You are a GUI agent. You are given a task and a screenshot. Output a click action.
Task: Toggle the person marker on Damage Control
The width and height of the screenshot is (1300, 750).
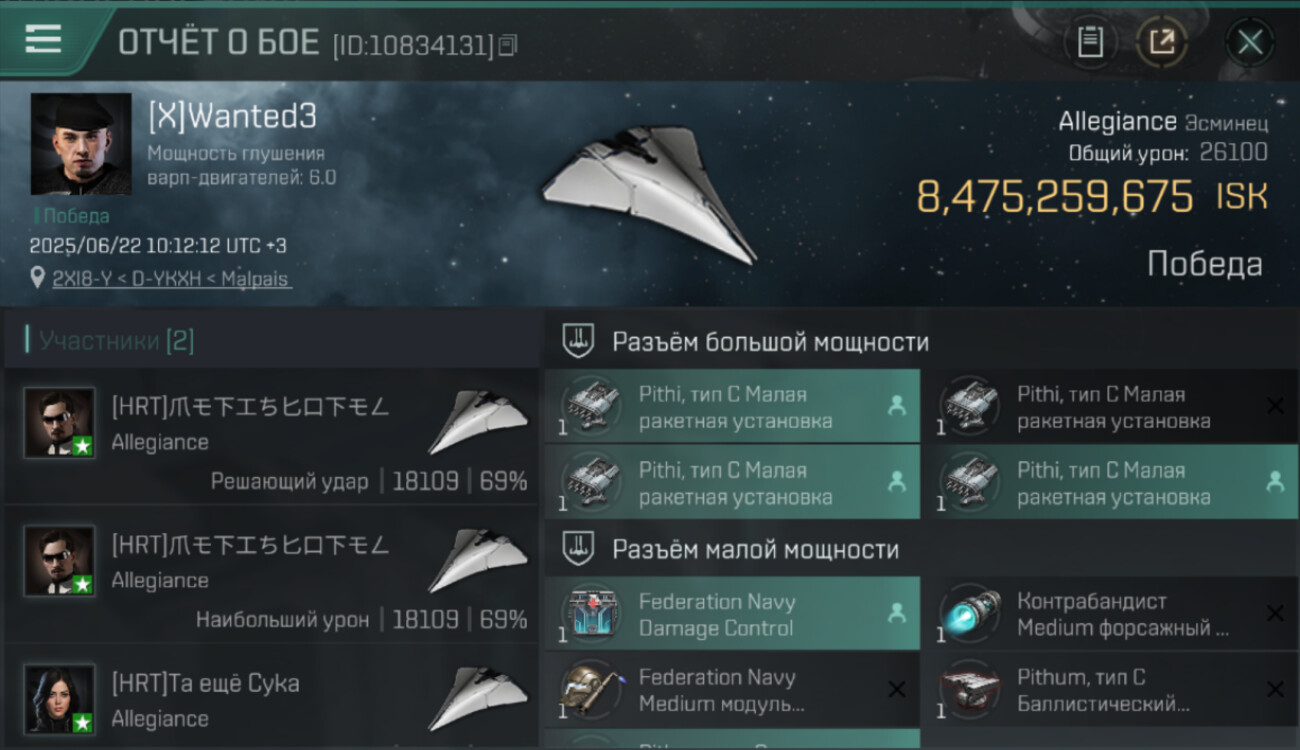tap(897, 613)
